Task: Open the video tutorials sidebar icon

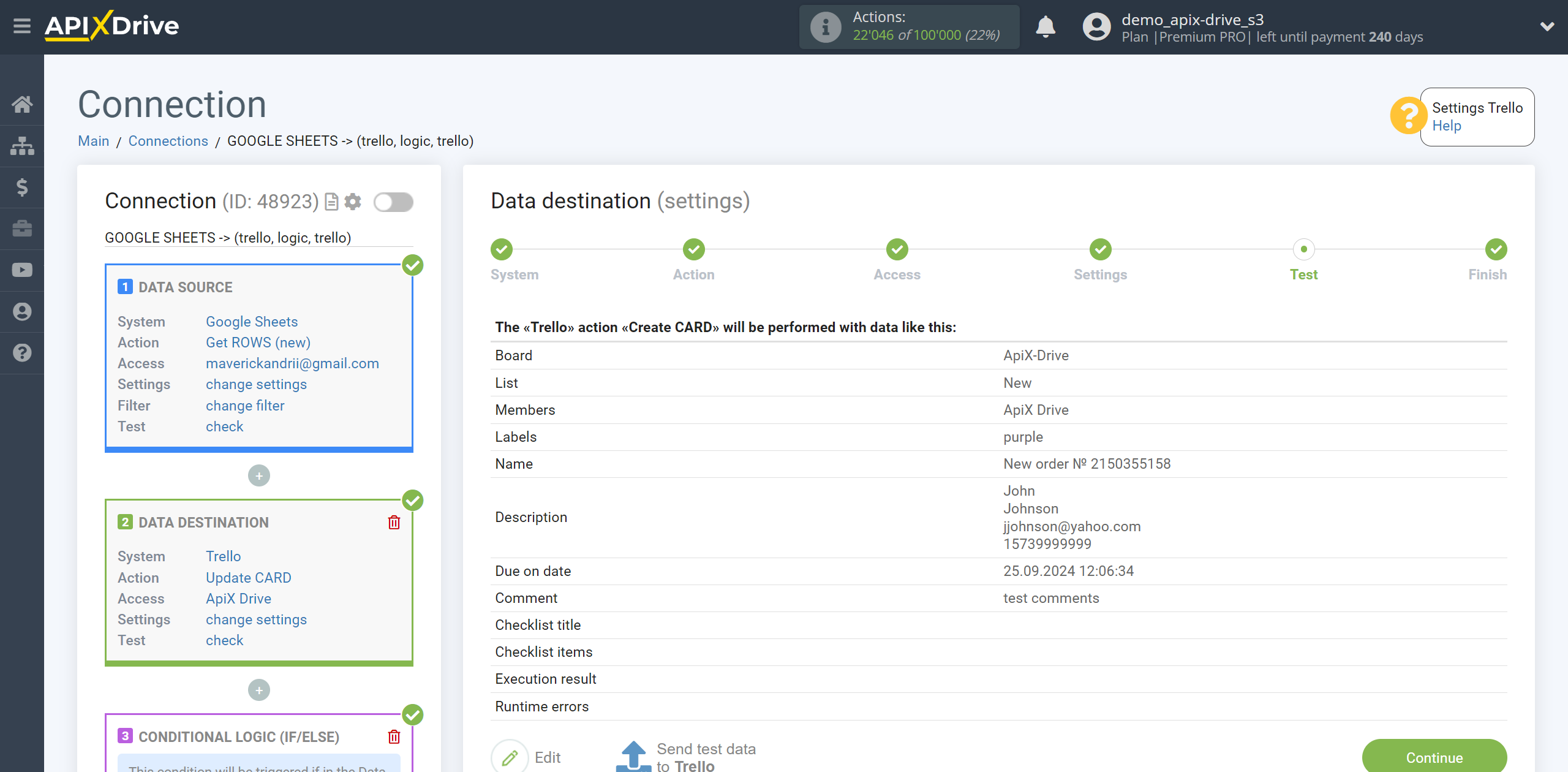Action: 22,270
